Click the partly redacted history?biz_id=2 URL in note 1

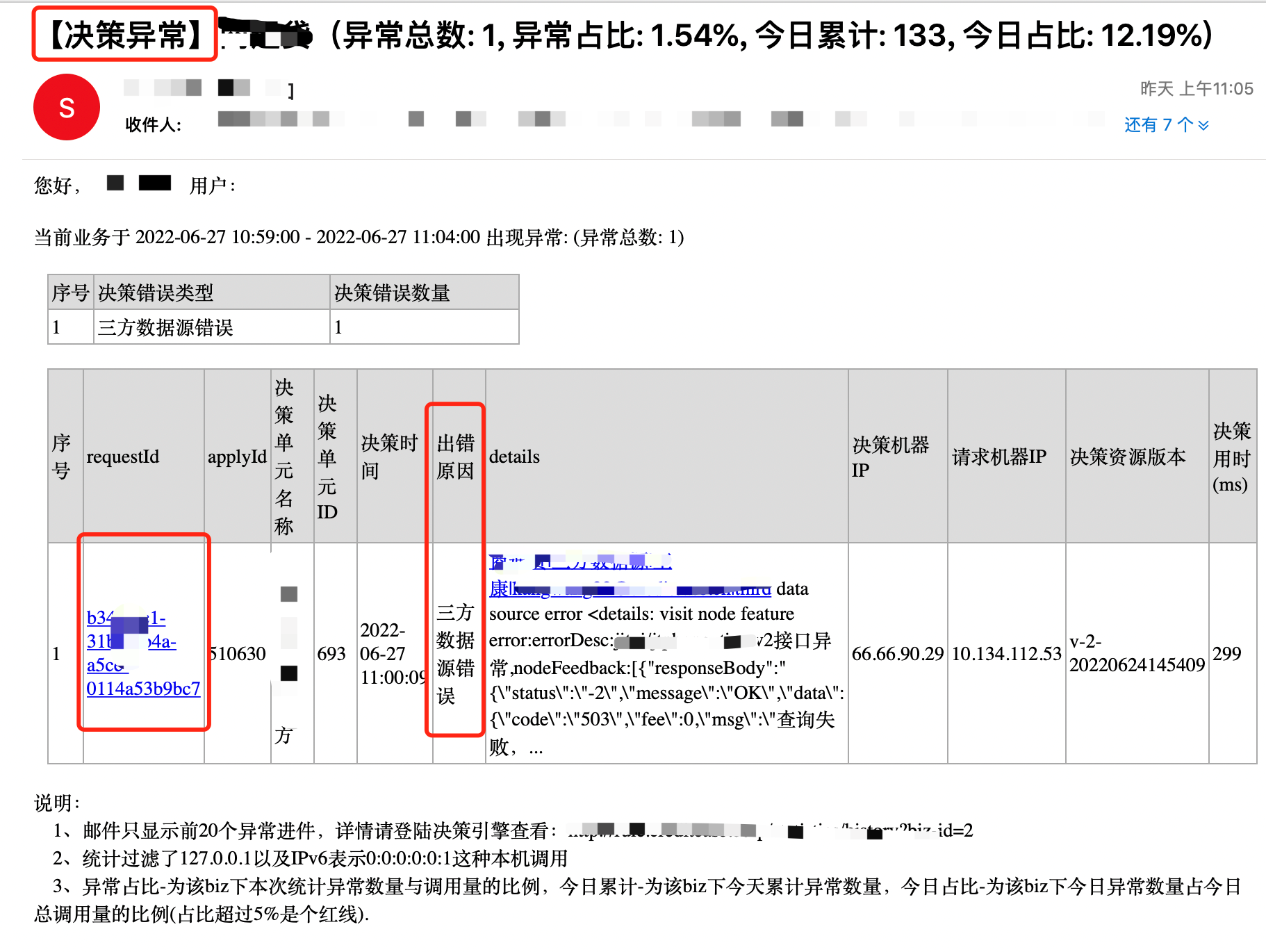(x=770, y=830)
